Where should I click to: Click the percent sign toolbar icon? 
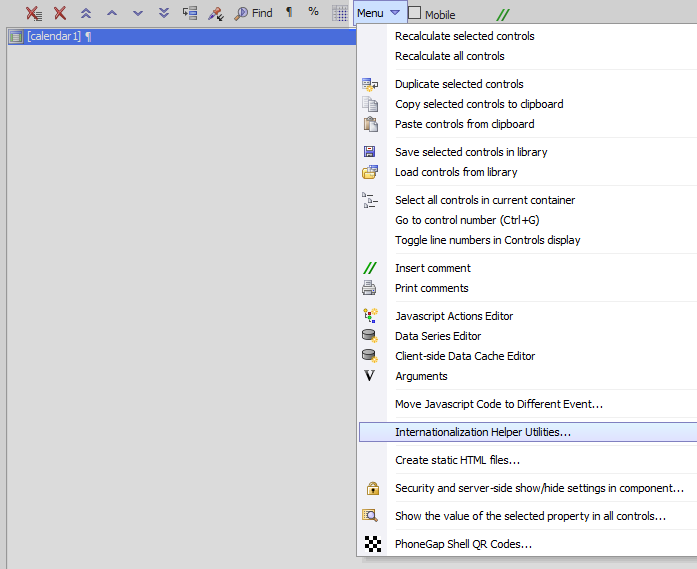(313, 12)
